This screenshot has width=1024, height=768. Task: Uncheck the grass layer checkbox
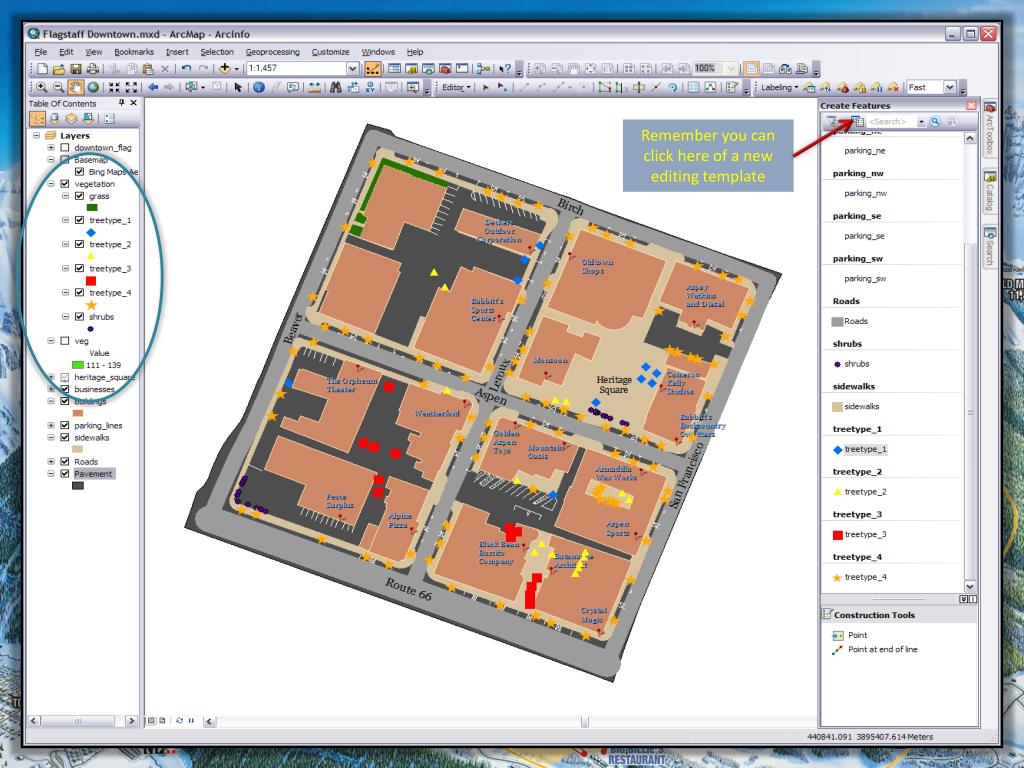click(x=79, y=196)
